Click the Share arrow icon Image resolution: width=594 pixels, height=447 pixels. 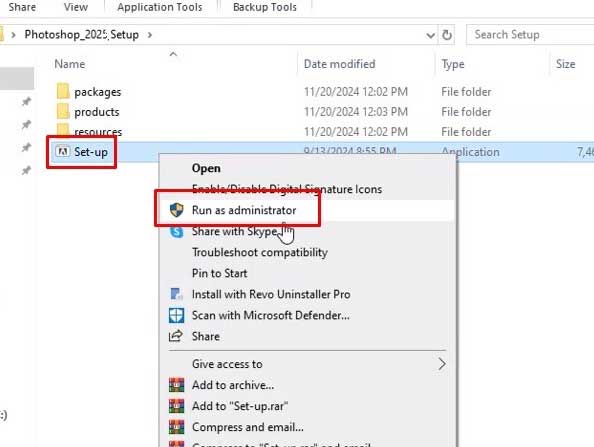176,336
